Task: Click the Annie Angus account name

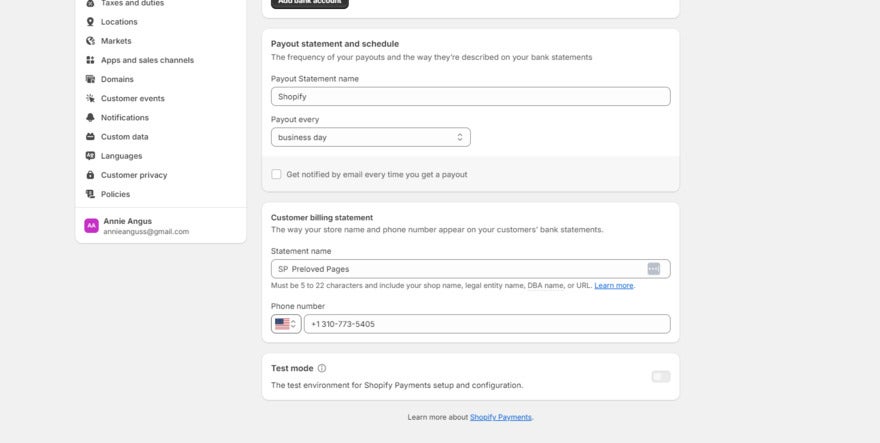Action: point(127,221)
